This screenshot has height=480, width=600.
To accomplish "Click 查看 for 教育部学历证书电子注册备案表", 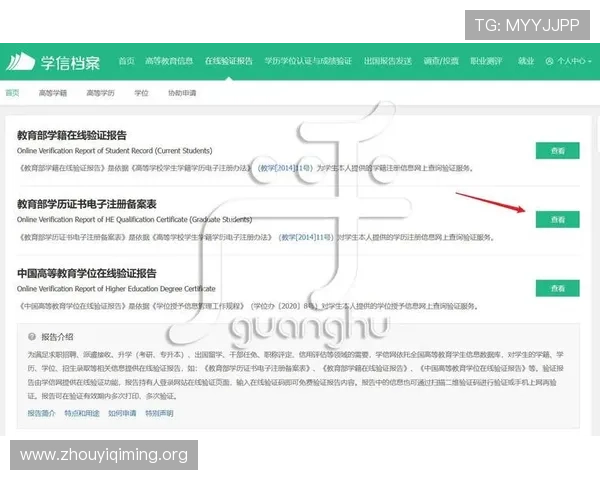I will pos(558,219).
